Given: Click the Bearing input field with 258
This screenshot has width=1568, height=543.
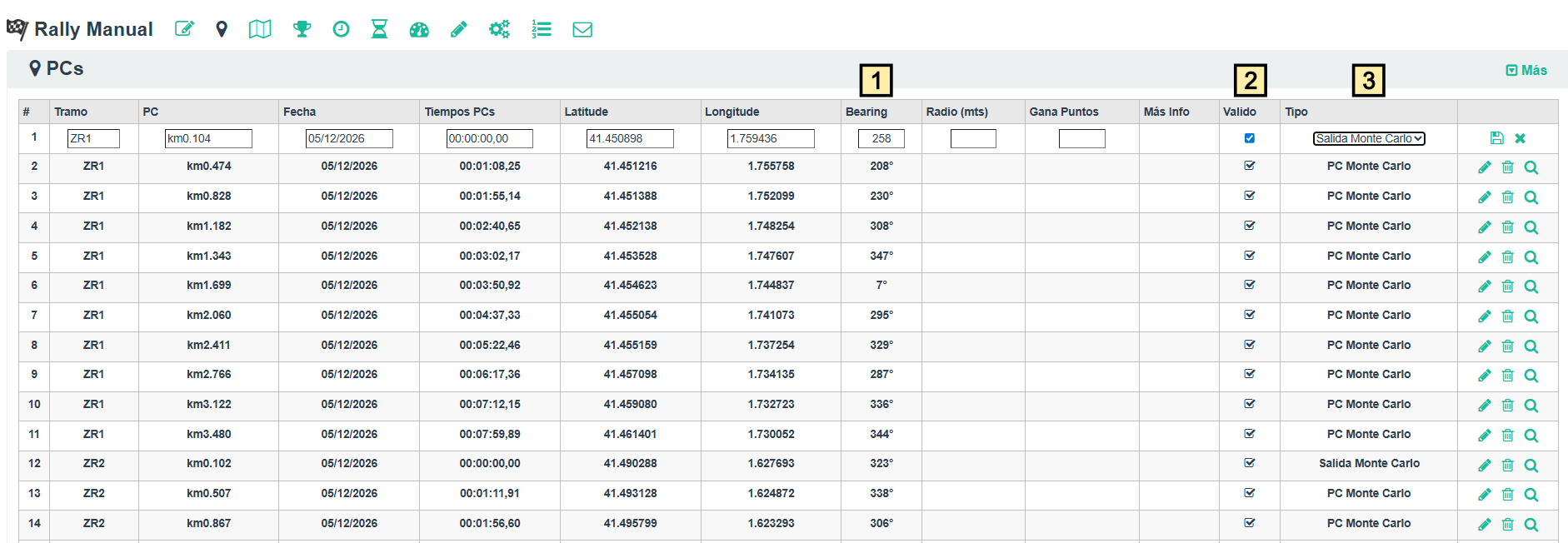Looking at the screenshot, I should [x=881, y=138].
